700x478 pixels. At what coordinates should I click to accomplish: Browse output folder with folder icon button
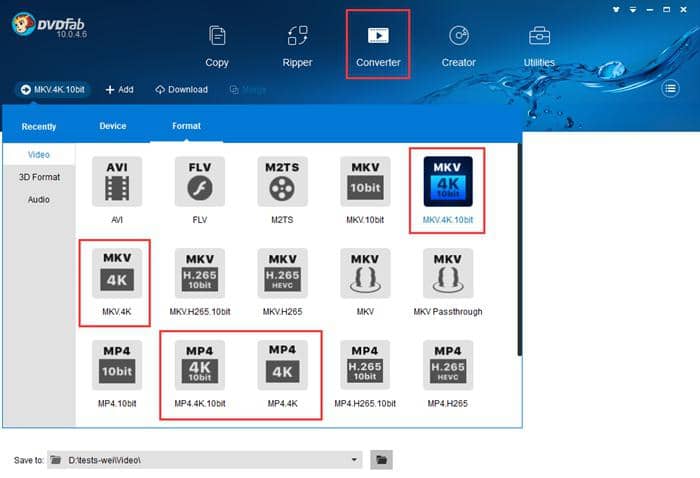[381, 460]
